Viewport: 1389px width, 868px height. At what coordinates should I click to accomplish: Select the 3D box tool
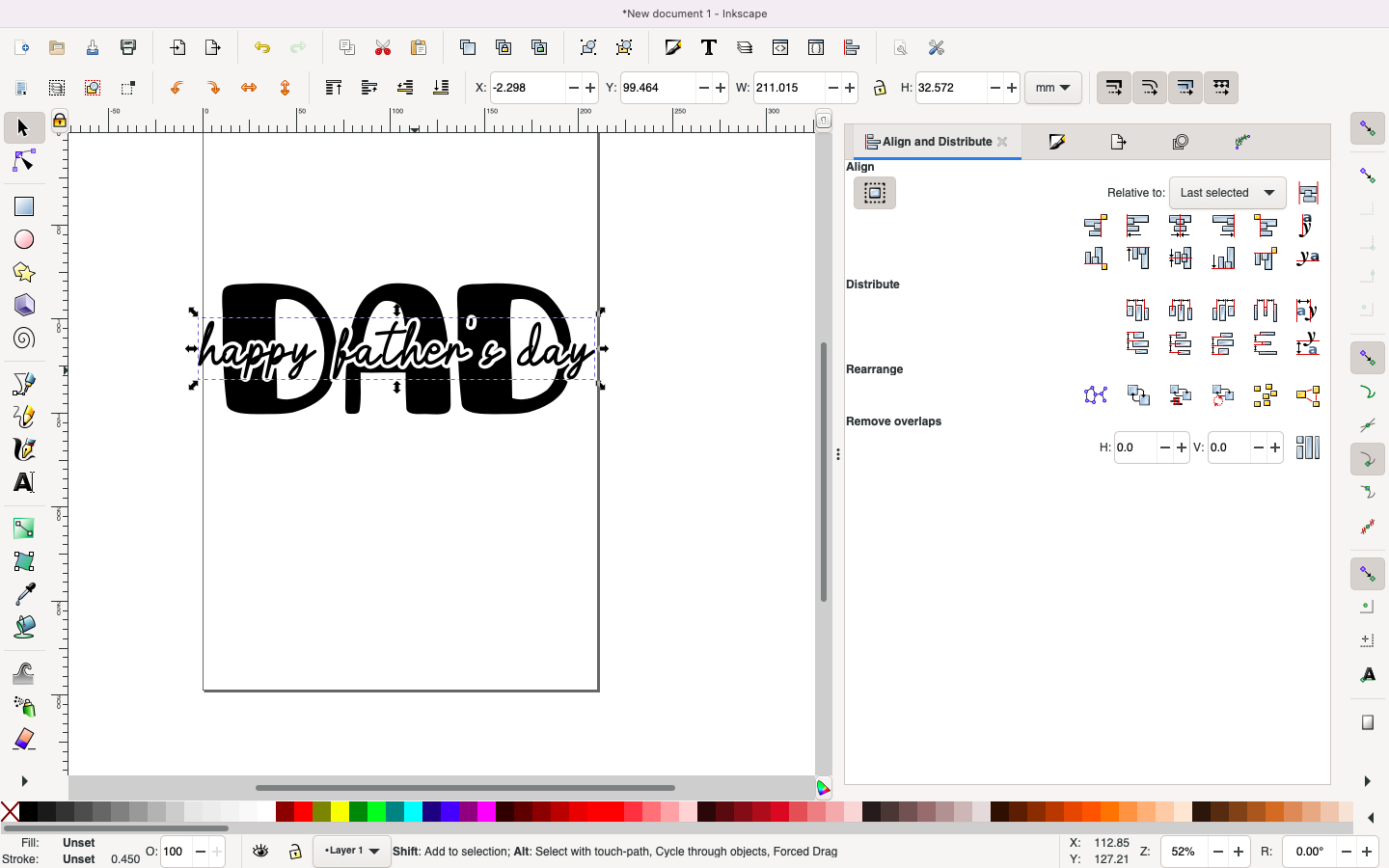click(24, 305)
